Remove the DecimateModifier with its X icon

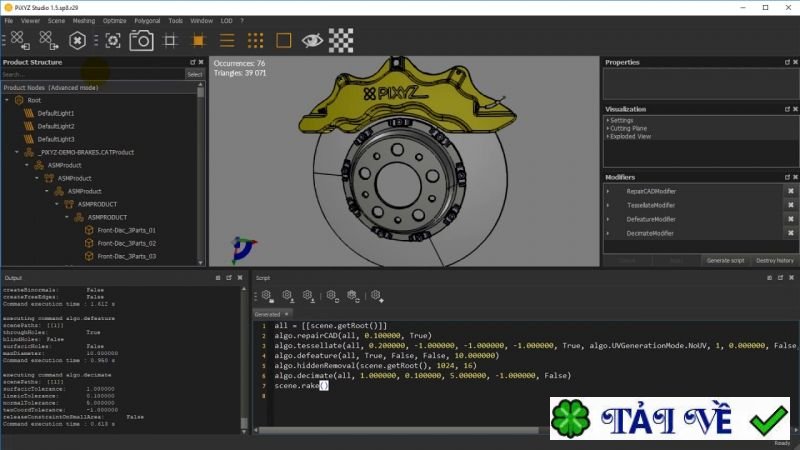(x=790, y=233)
